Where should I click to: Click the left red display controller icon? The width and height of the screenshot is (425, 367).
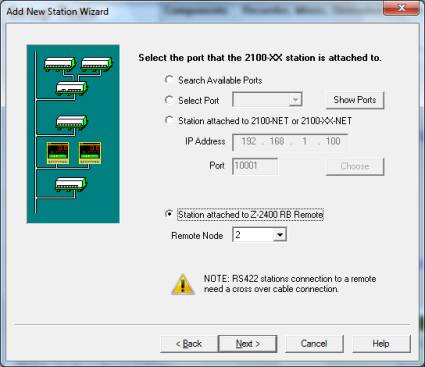click(x=58, y=153)
